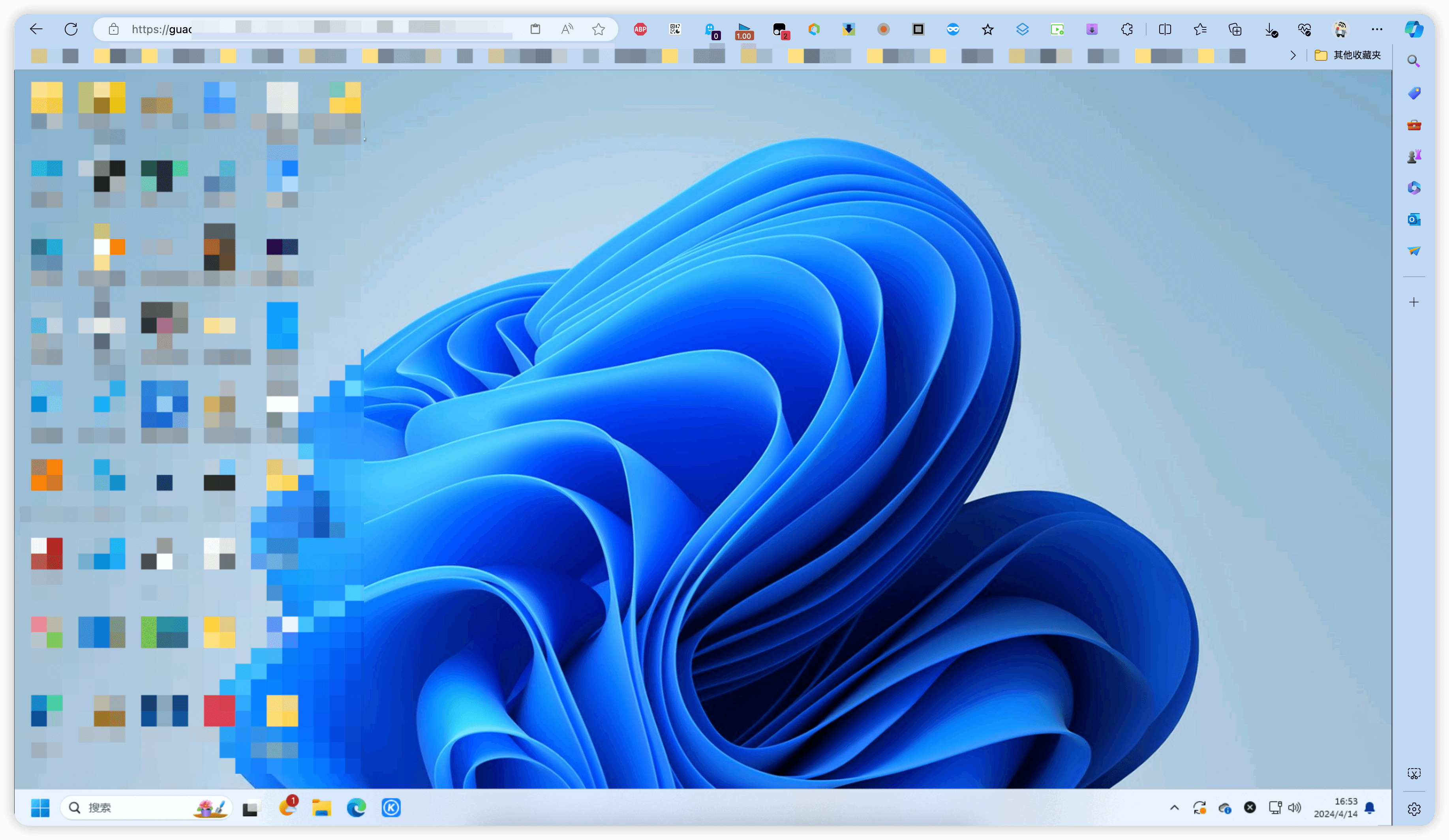Open the blue layers extension
This screenshot has width=1449, height=840.
pos(1022,29)
